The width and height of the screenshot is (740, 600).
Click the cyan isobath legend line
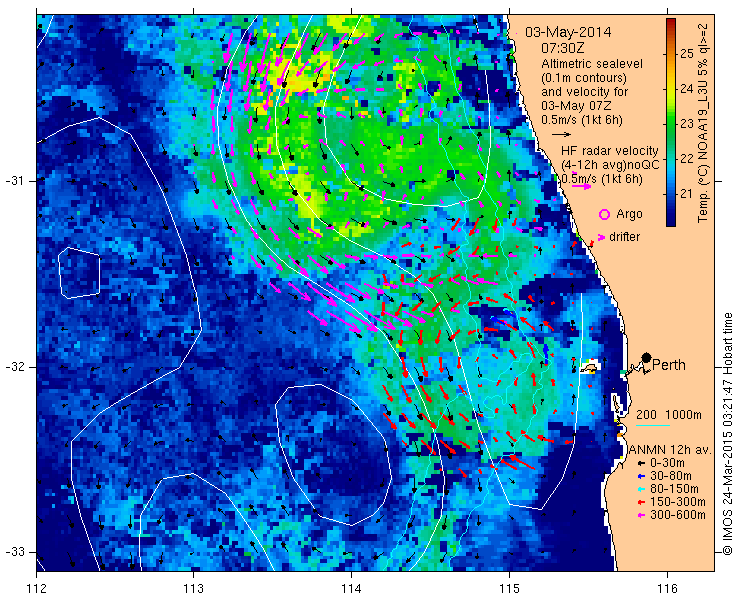tap(653, 426)
